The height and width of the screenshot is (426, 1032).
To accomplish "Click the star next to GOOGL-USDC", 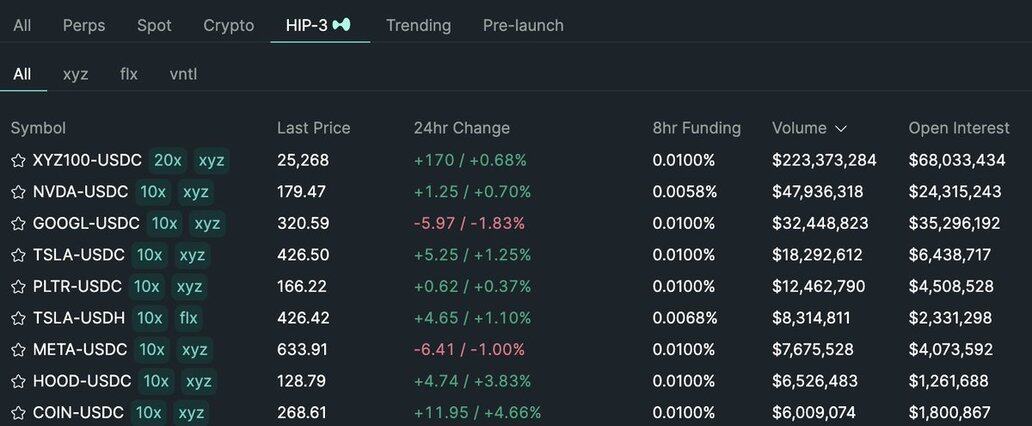I will pos(18,224).
